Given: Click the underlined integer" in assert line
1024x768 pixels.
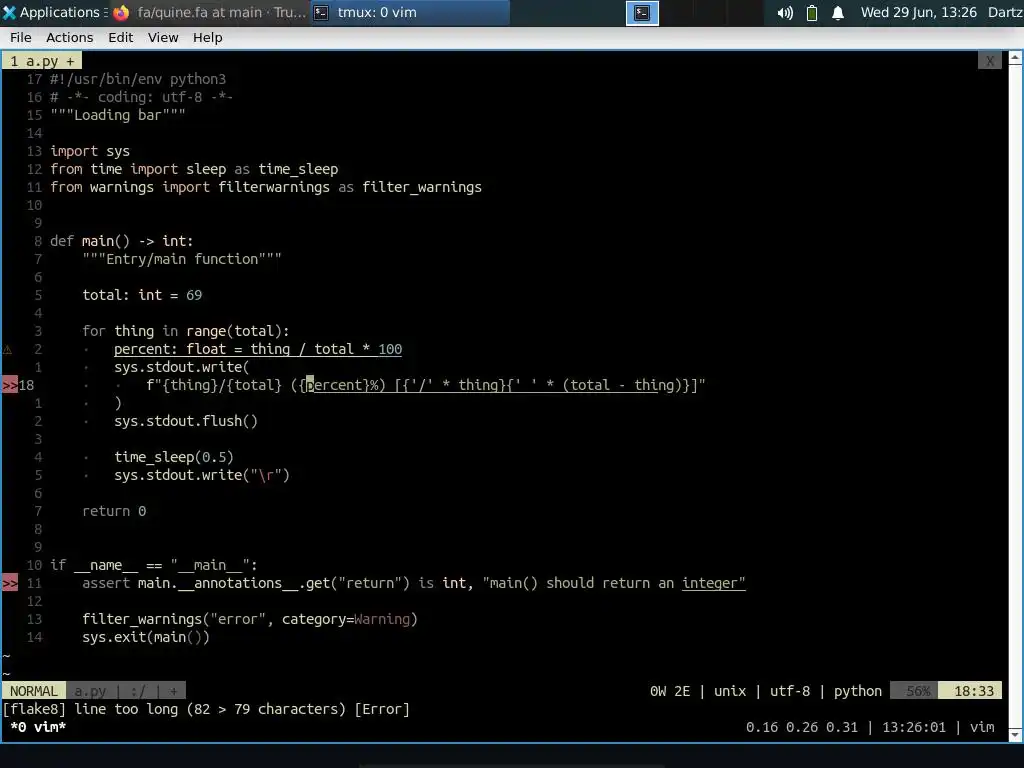Looking at the screenshot, I should [714, 583].
